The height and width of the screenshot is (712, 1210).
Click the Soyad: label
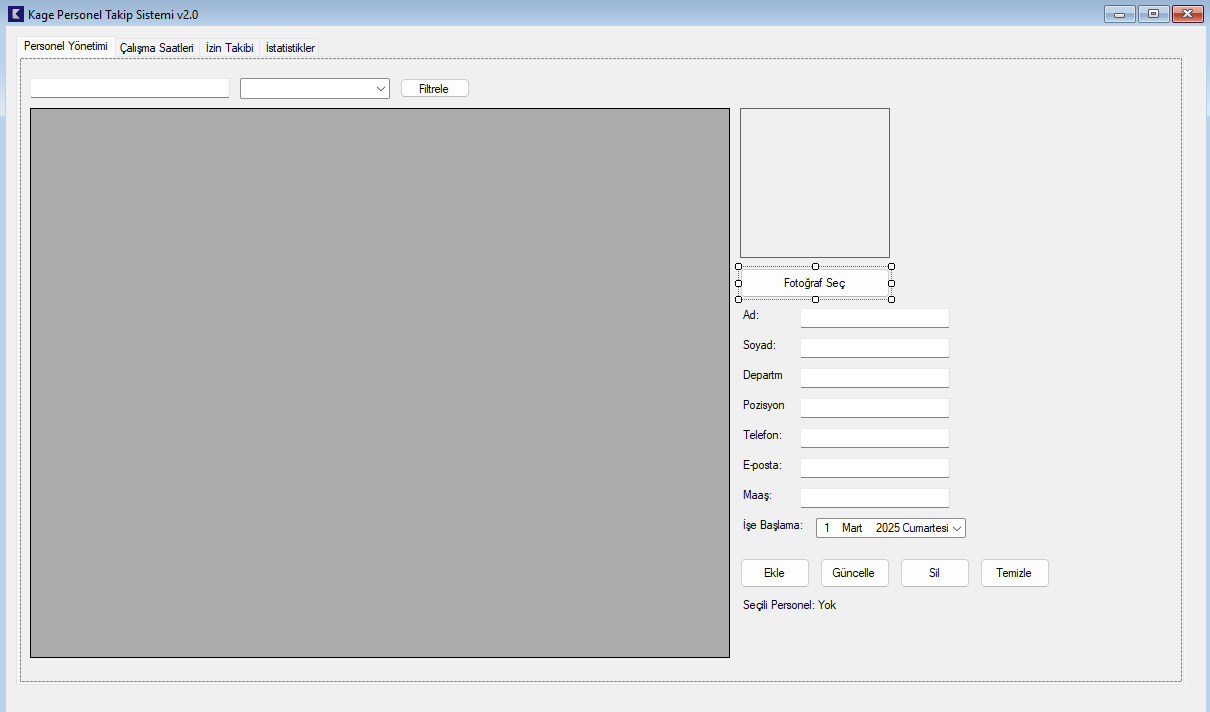[x=759, y=345]
